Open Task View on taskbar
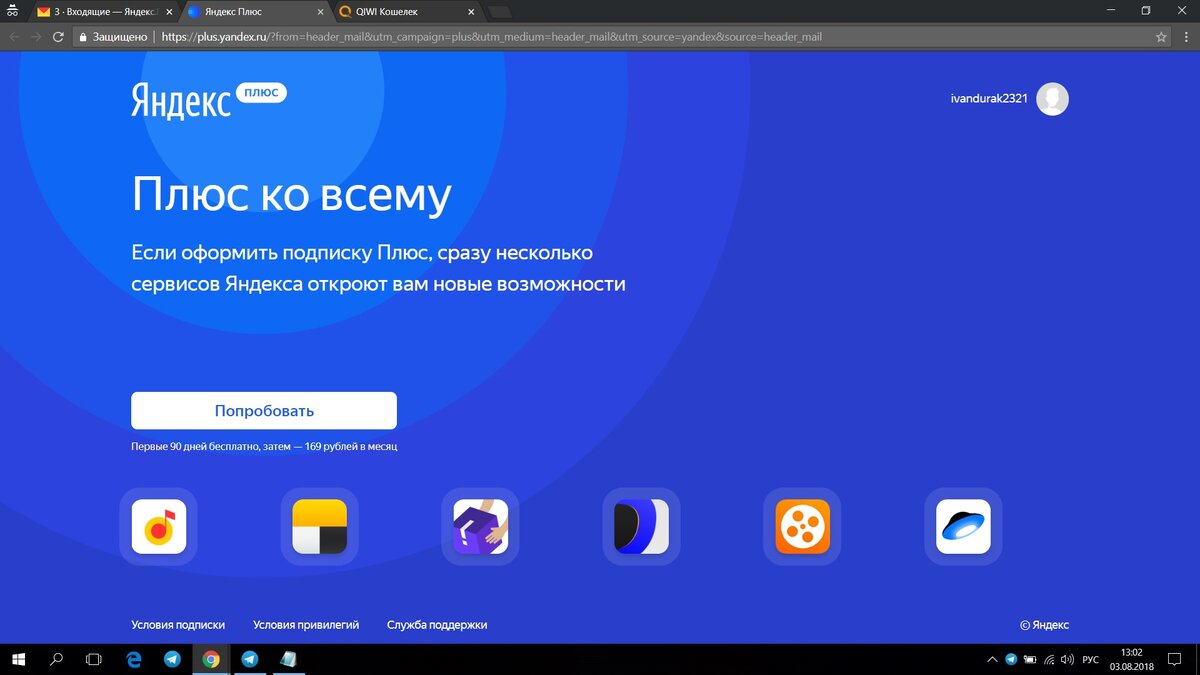The image size is (1200, 675). [x=94, y=660]
